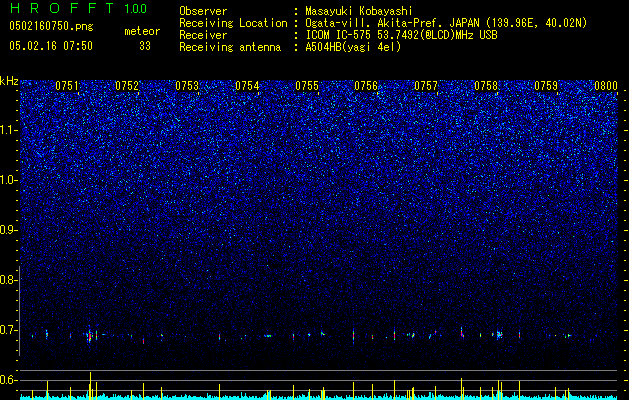Click the 0751 time marker
The height and width of the screenshot is (400, 629).
67,86
